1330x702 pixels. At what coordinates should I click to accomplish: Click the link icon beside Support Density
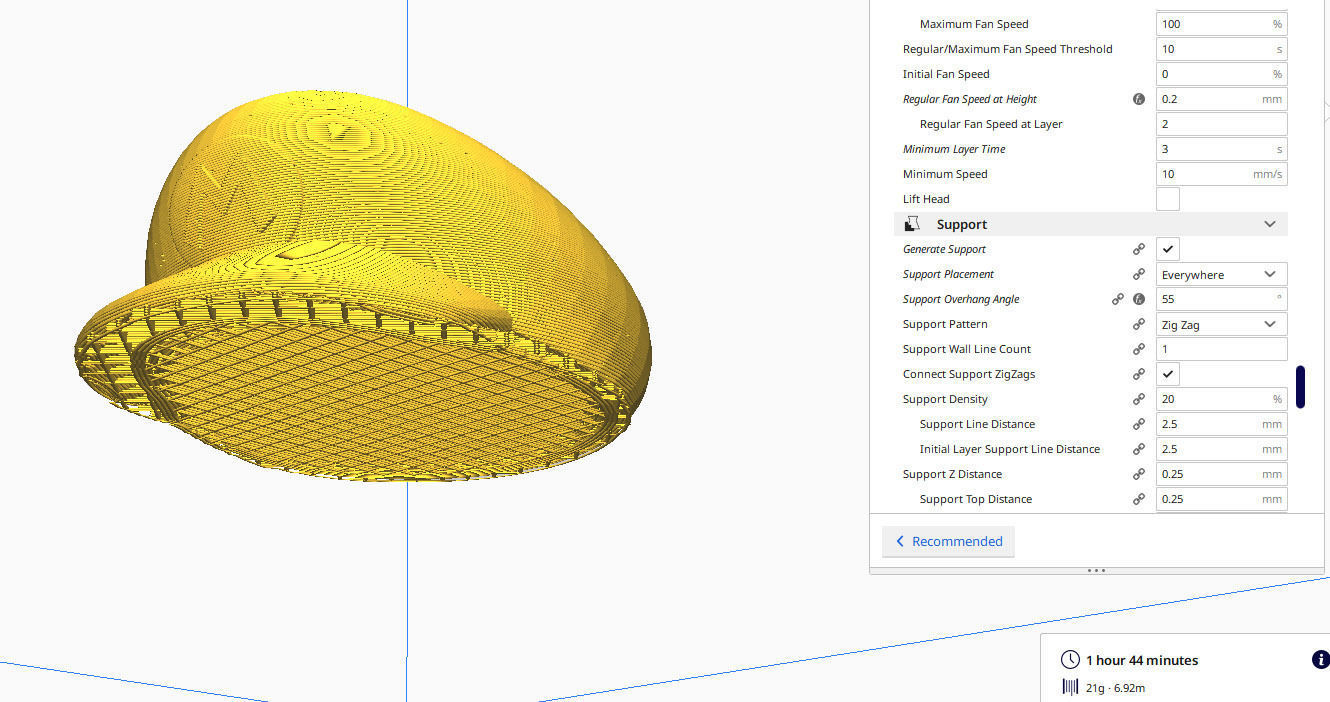pyautogui.click(x=1138, y=399)
